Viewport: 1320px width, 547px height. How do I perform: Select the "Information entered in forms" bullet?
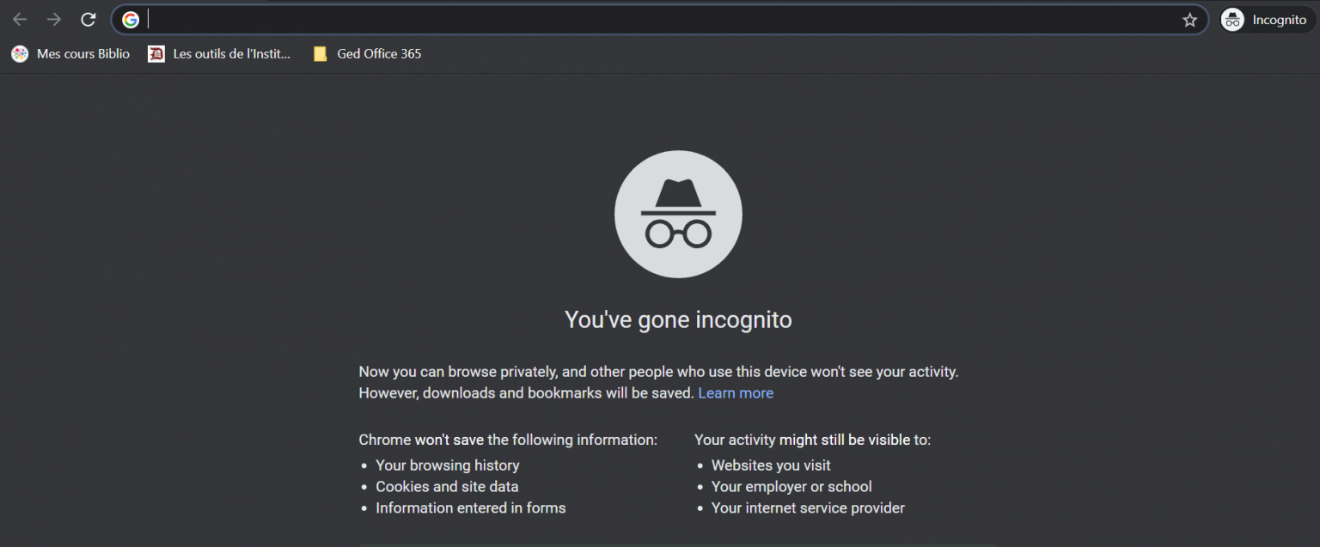point(470,508)
